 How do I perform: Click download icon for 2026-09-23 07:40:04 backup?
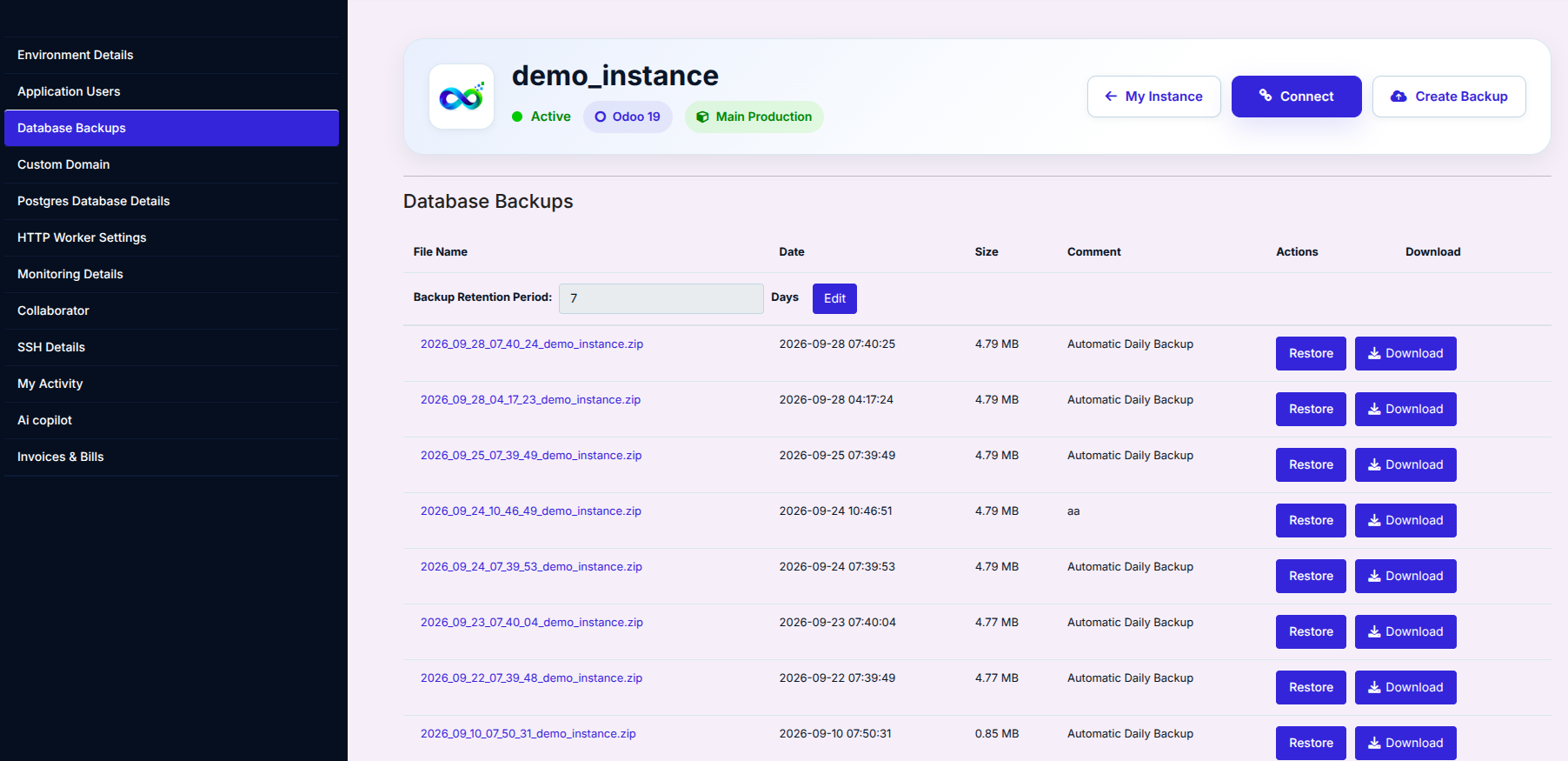click(x=1374, y=631)
